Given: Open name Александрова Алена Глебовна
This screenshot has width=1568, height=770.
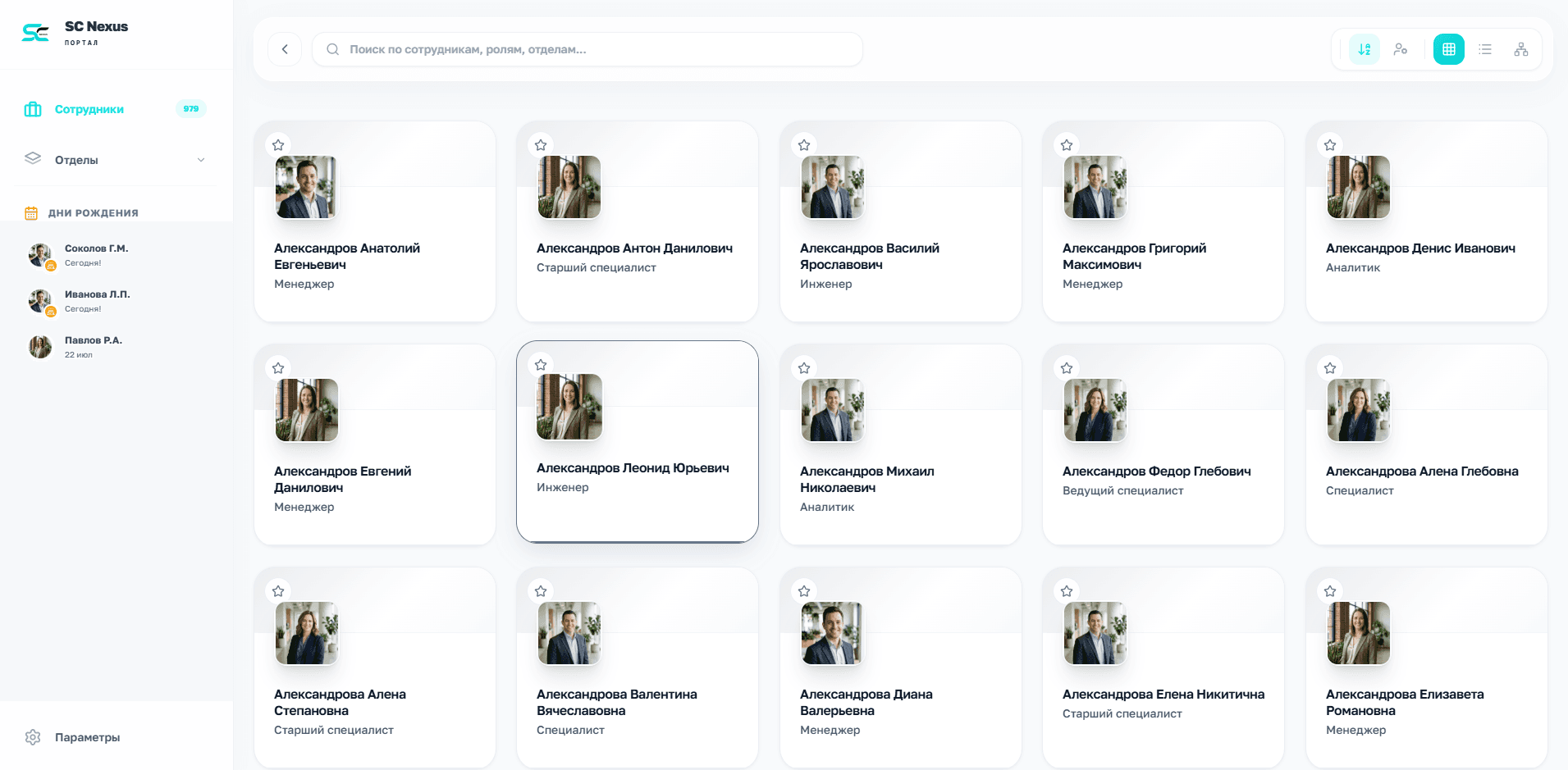Looking at the screenshot, I should point(1422,472).
